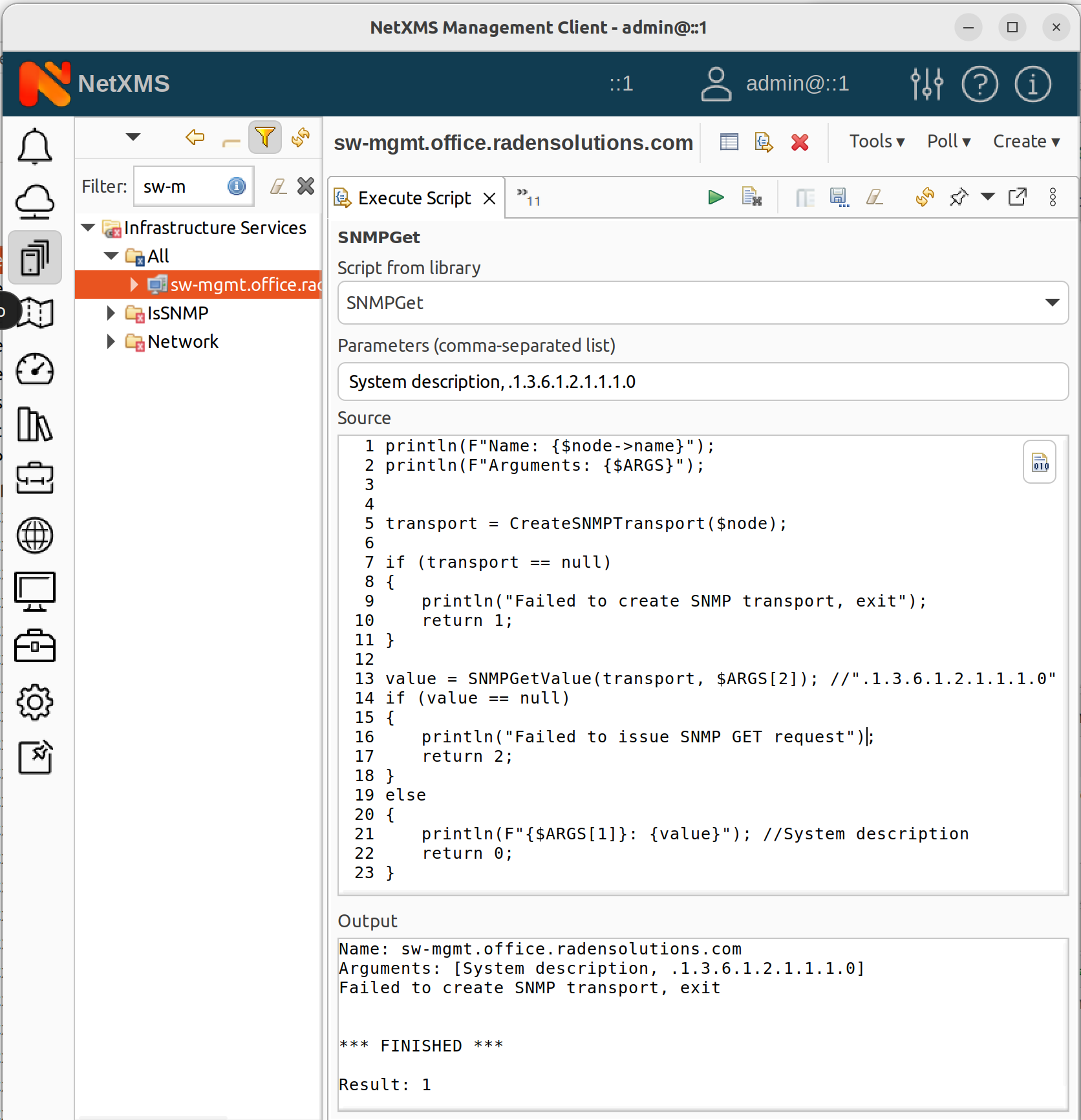Click the ::1 server name label
Screen dimensions: 1081x1120
pyautogui.click(x=621, y=83)
